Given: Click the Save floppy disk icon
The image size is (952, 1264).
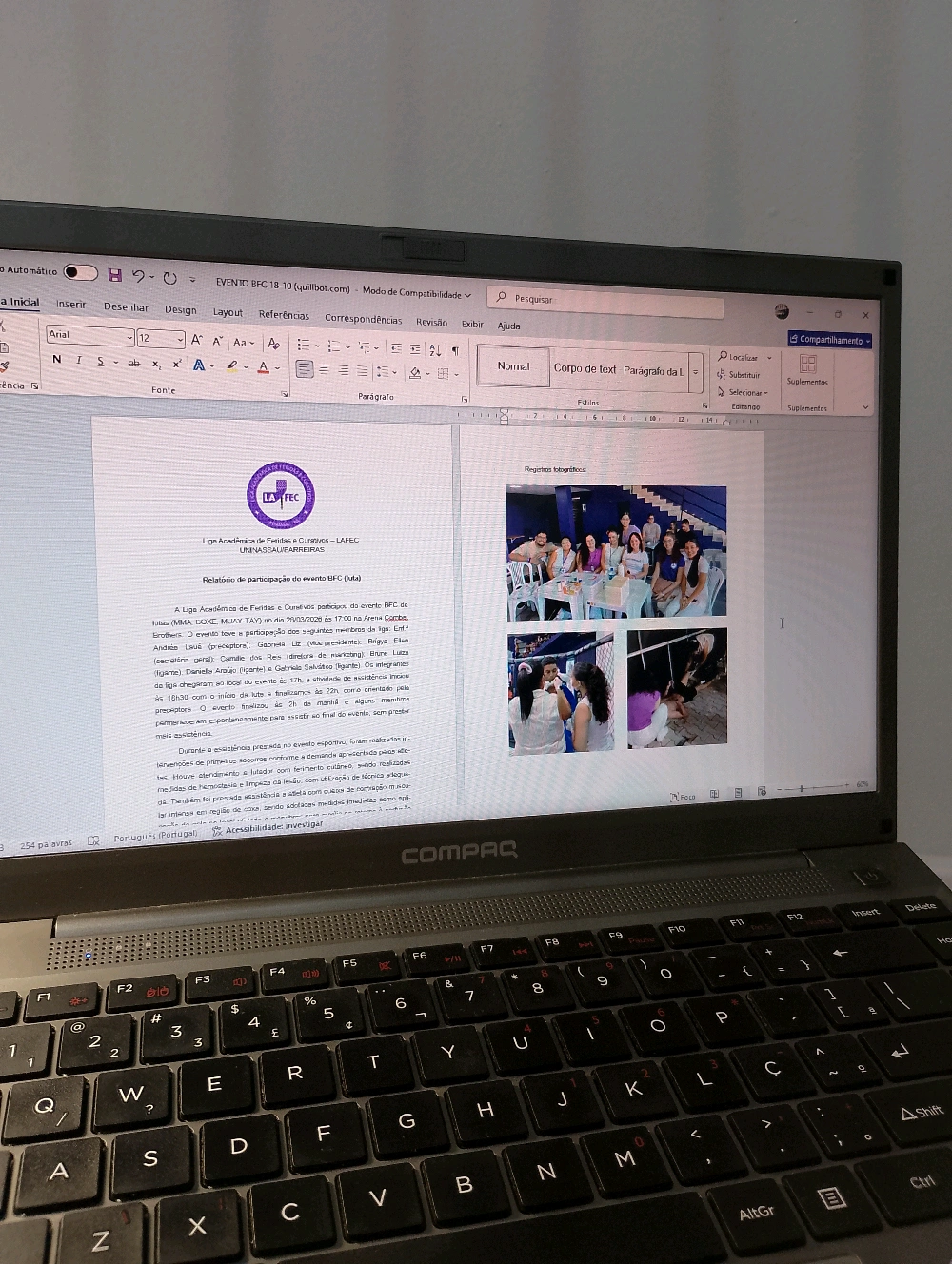Looking at the screenshot, I should pos(115,275).
